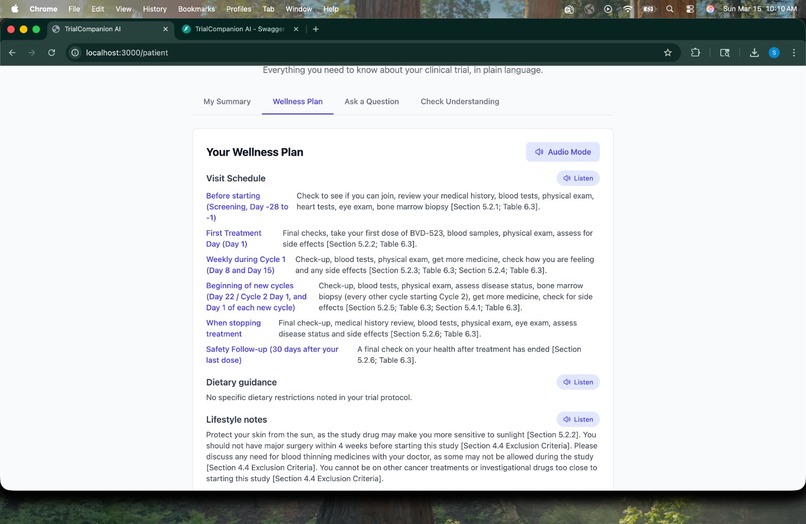Close the TrialCompanion AI tab
Screen dimensions: 806x524
(x=166, y=29)
